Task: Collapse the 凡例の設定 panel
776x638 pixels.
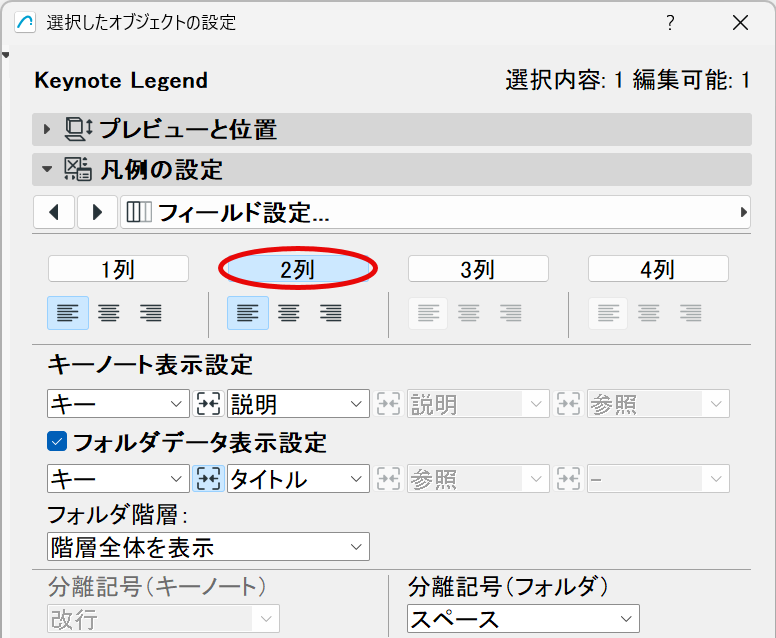Action: coord(47,170)
